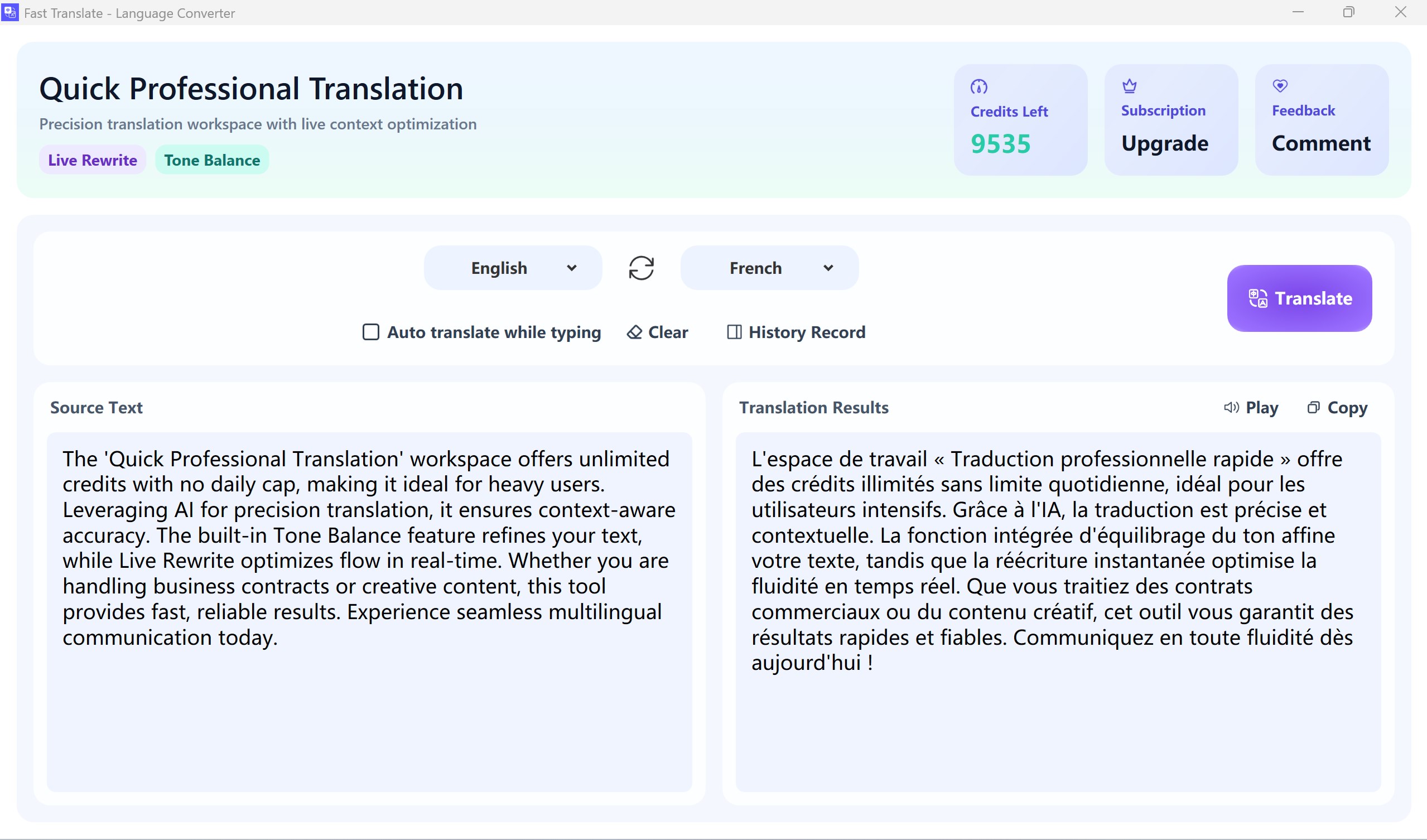1427x840 pixels.
Task: Select the Live Rewrite tag
Action: point(92,160)
